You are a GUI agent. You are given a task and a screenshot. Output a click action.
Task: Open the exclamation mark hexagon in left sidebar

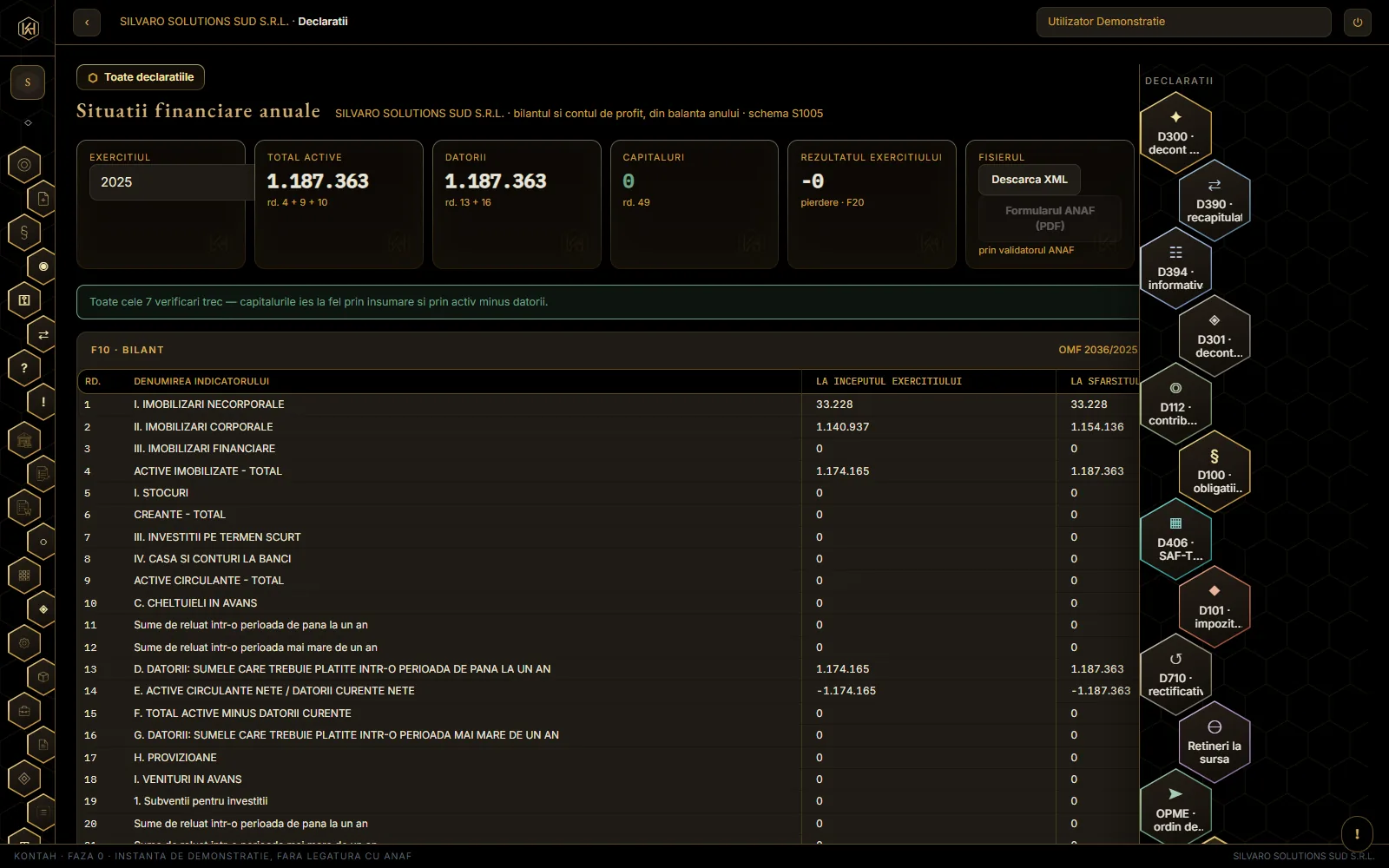click(x=43, y=402)
